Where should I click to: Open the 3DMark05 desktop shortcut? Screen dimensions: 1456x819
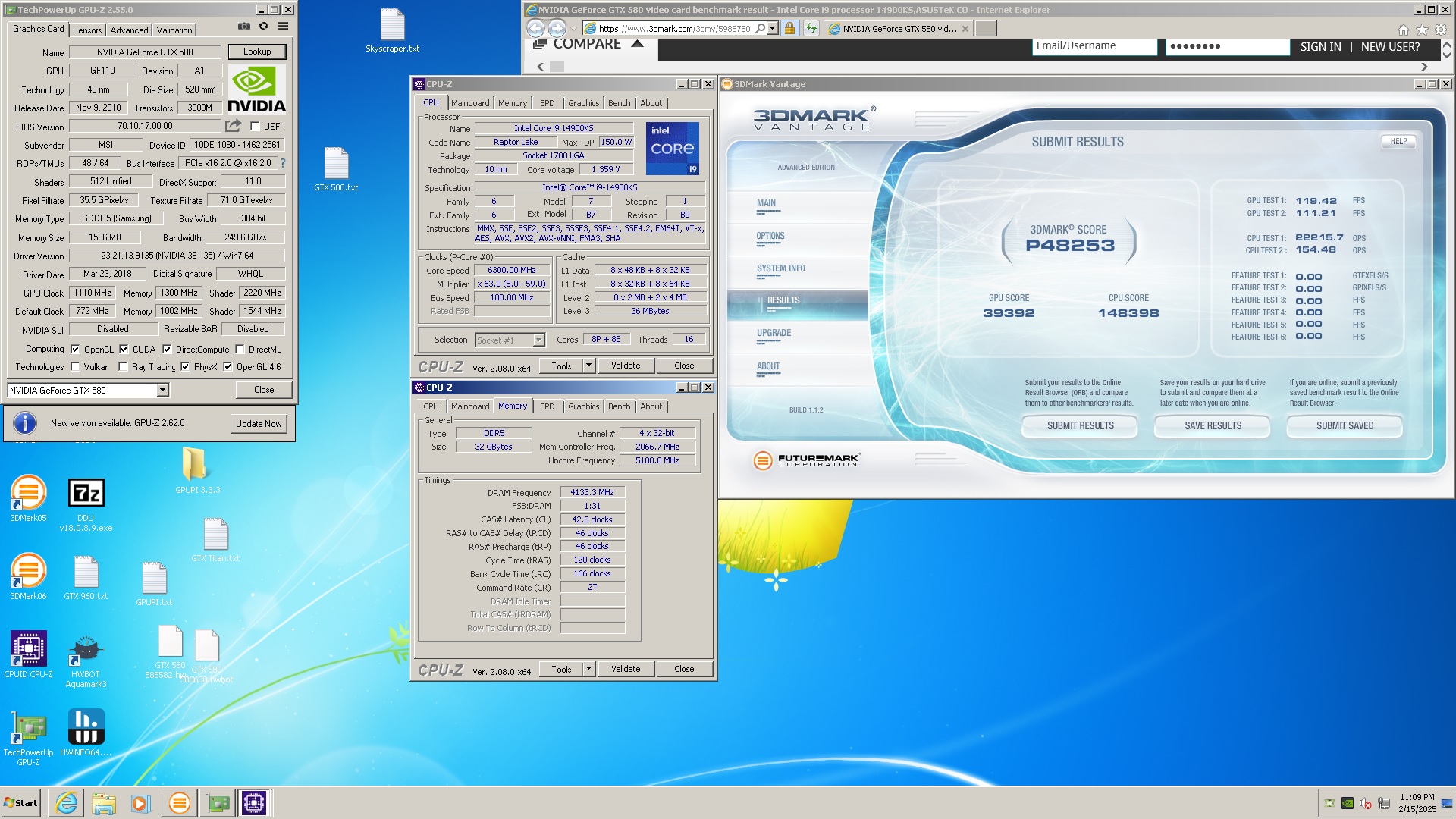coord(28,498)
